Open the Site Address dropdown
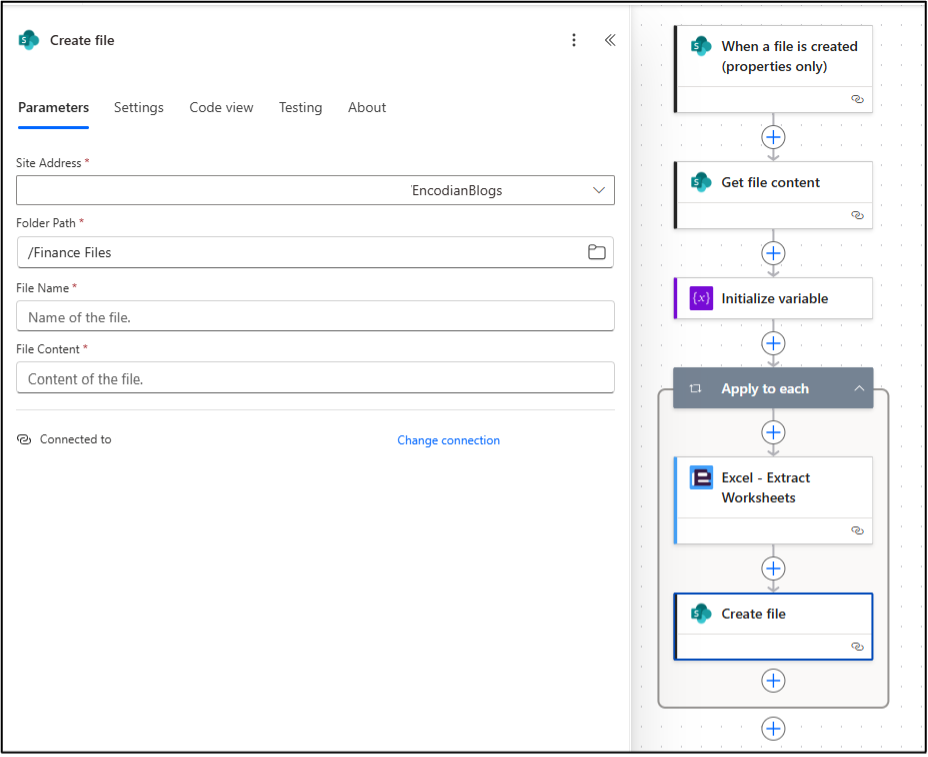The width and height of the screenshot is (928, 757). 598,190
